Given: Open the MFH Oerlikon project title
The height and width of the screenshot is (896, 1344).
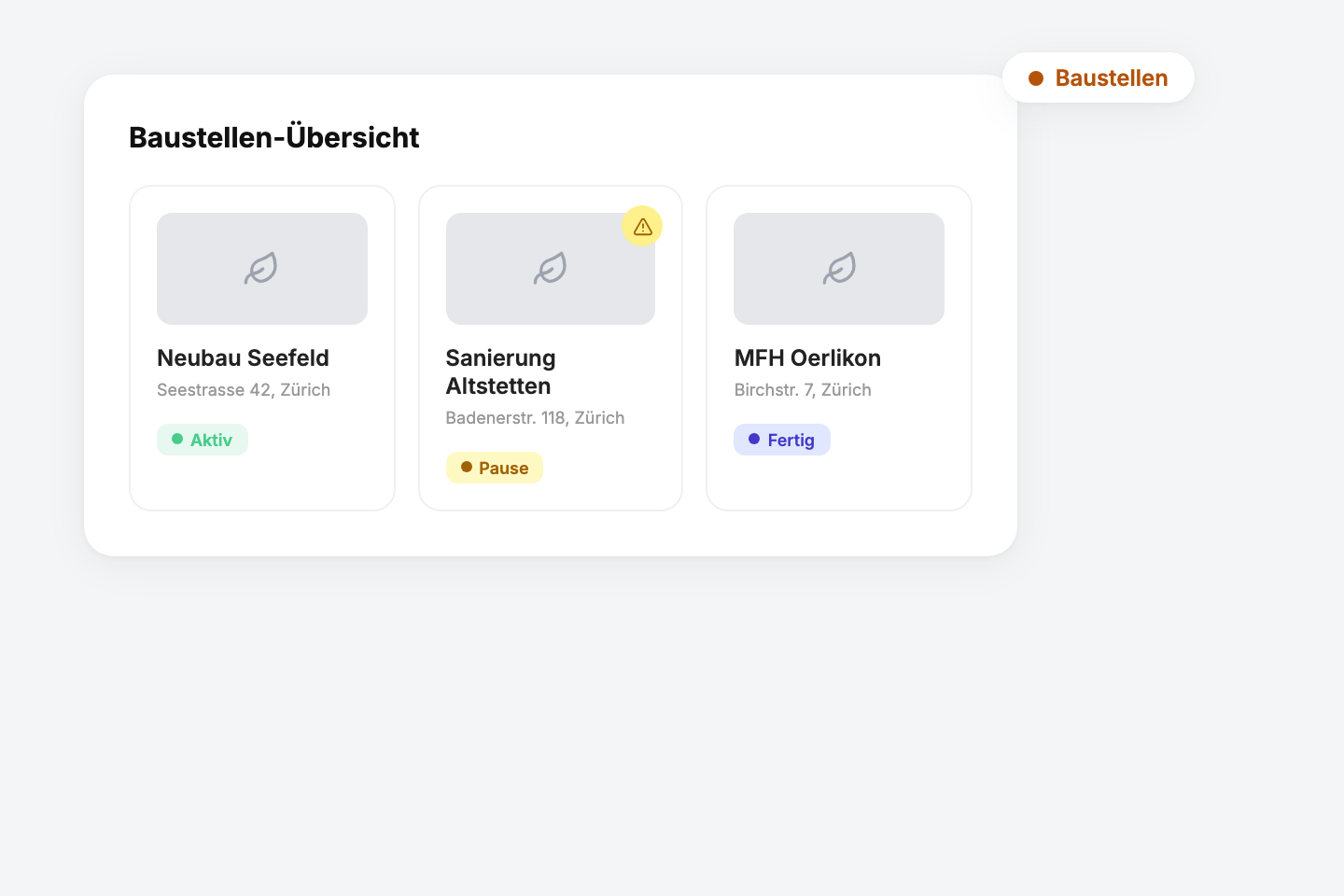Looking at the screenshot, I should pos(807,357).
